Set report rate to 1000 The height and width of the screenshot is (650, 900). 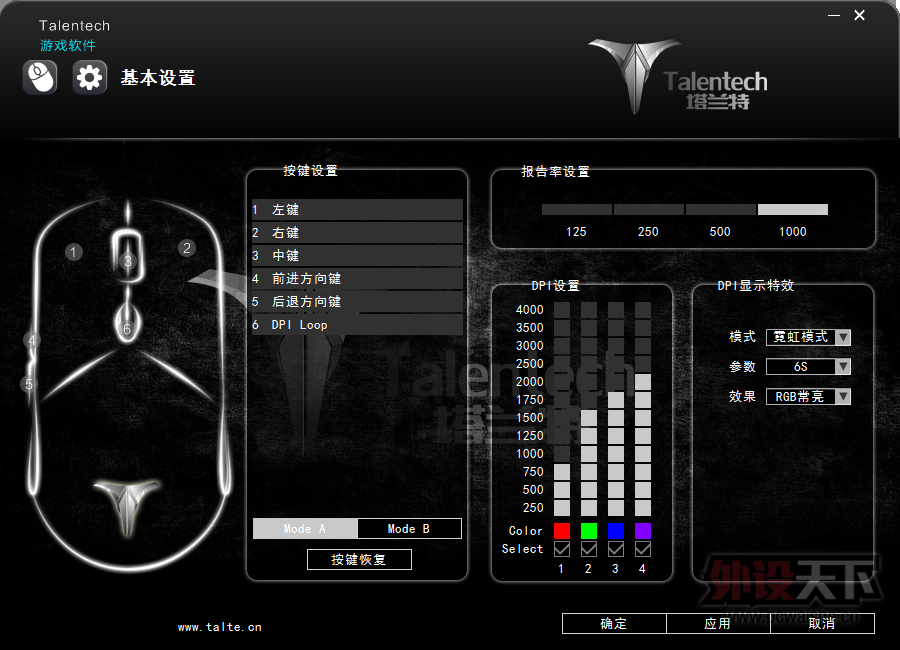[793, 210]
